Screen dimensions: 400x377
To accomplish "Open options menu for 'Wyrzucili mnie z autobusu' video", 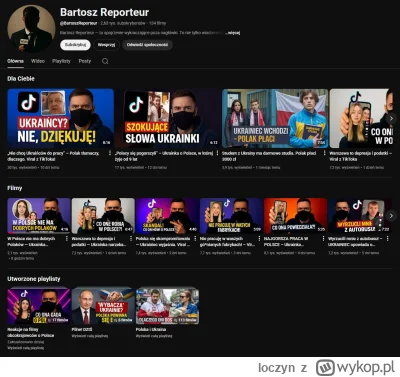I will [387, 239].
